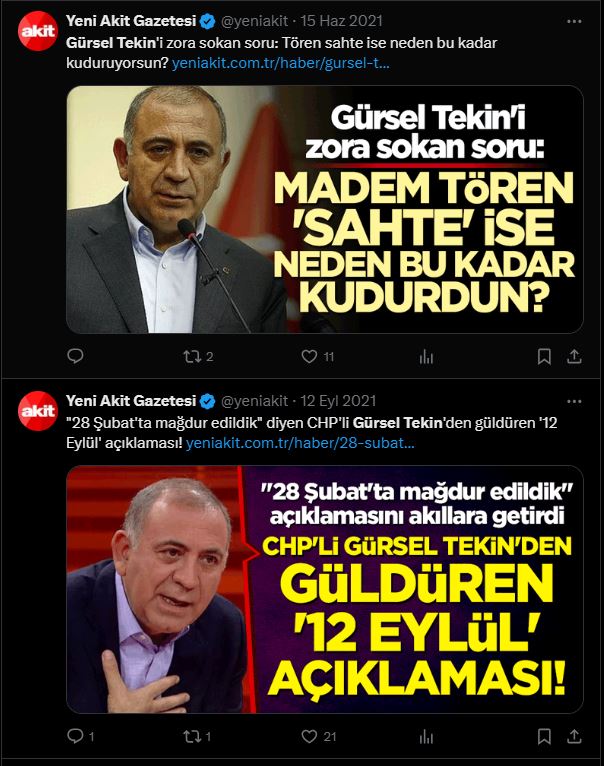Retweet the Gürsel Tekin'i zora sokan soru tweet

pos(198,357)
